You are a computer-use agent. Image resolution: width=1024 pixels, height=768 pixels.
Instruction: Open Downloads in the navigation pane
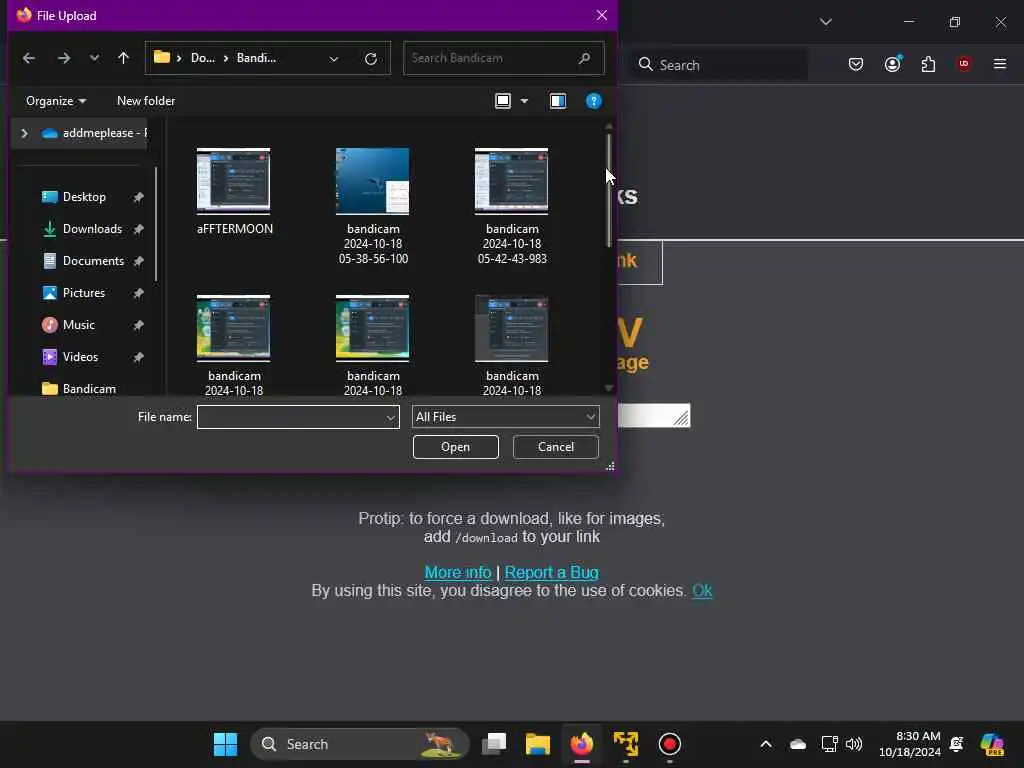91,229
